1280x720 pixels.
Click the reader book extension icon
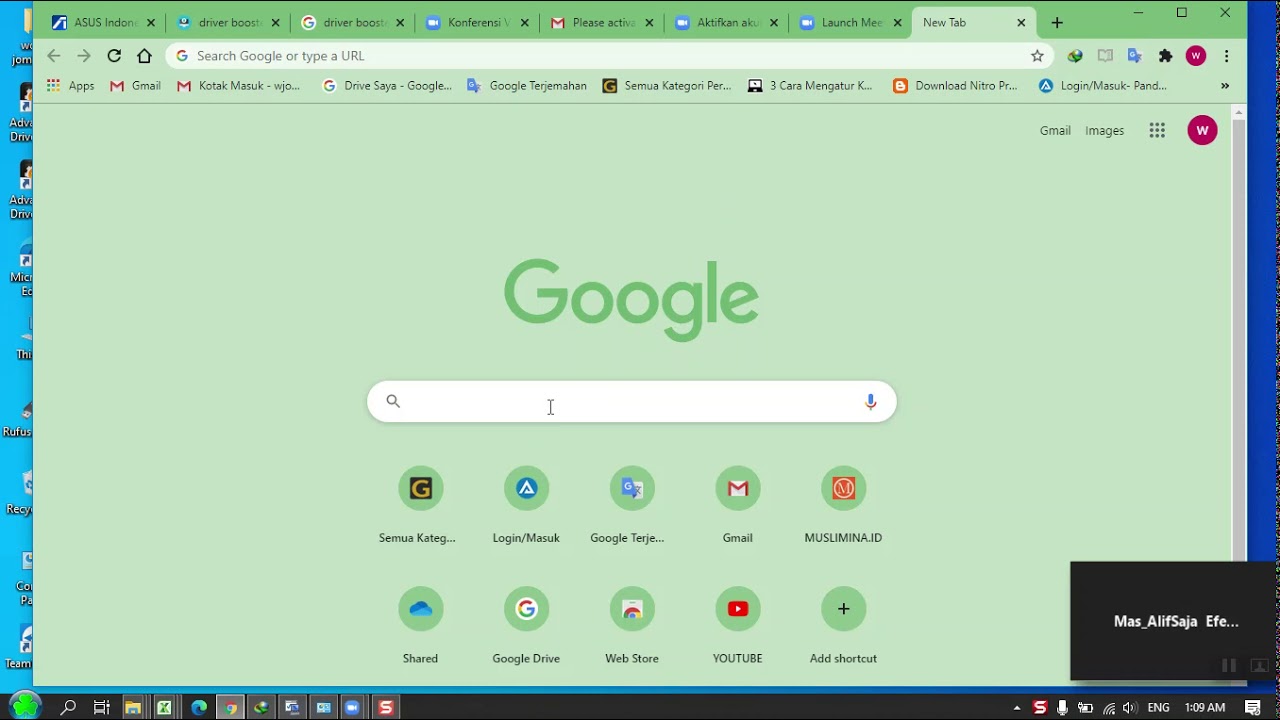pyautogui.click(x=1105, y=56)
